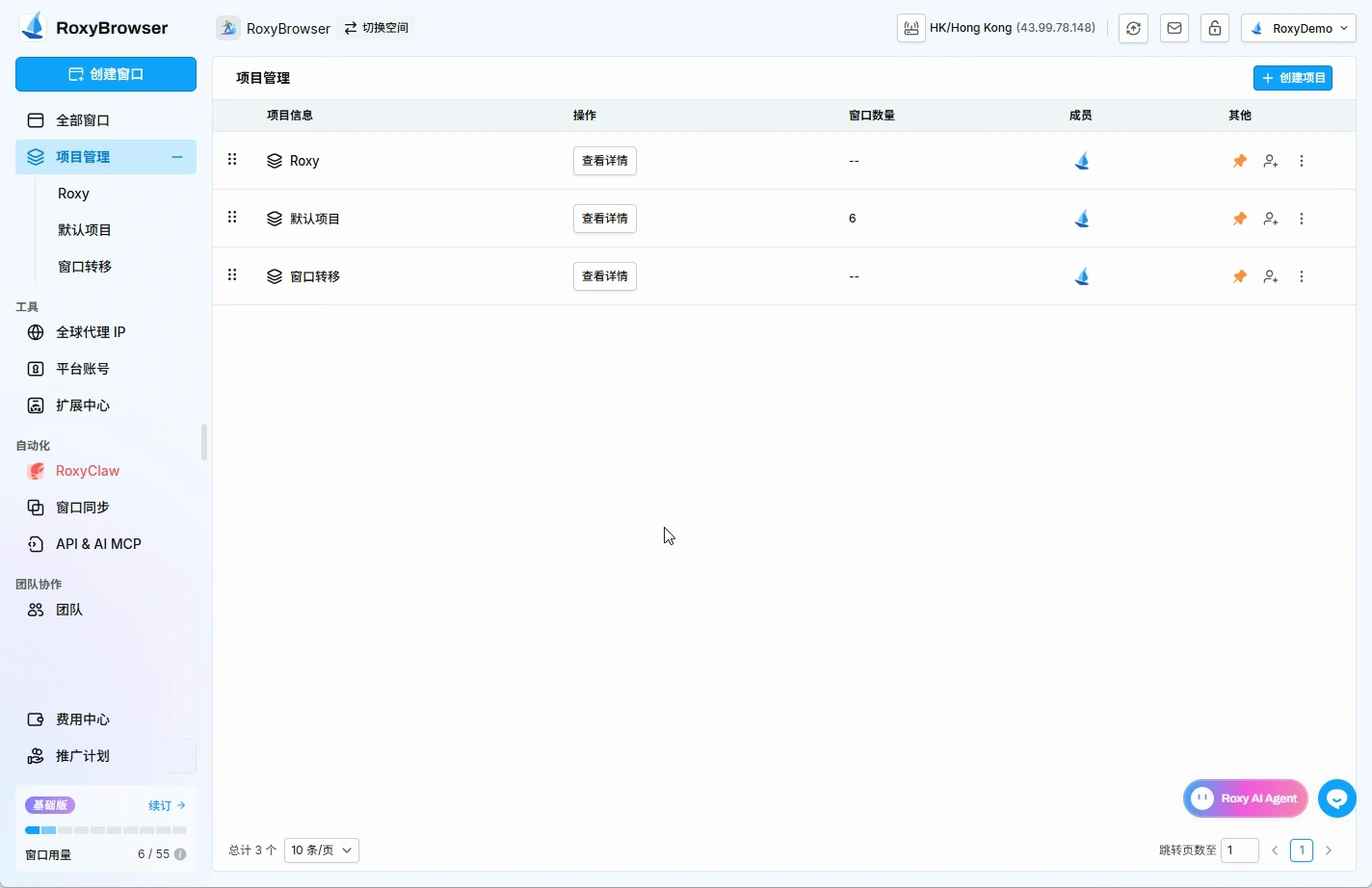Add member to 窗口转移 project
The image size is (1372, 888).
pos(1271,276)
